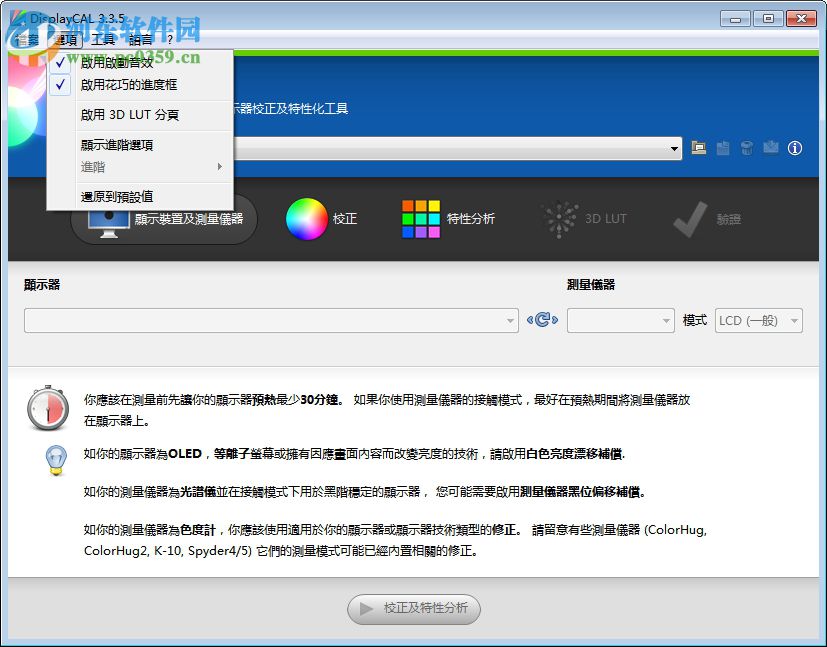Screen dimensions: 827x647
Task: Click the delete settings trash icon
Action: tap(746, 146)
